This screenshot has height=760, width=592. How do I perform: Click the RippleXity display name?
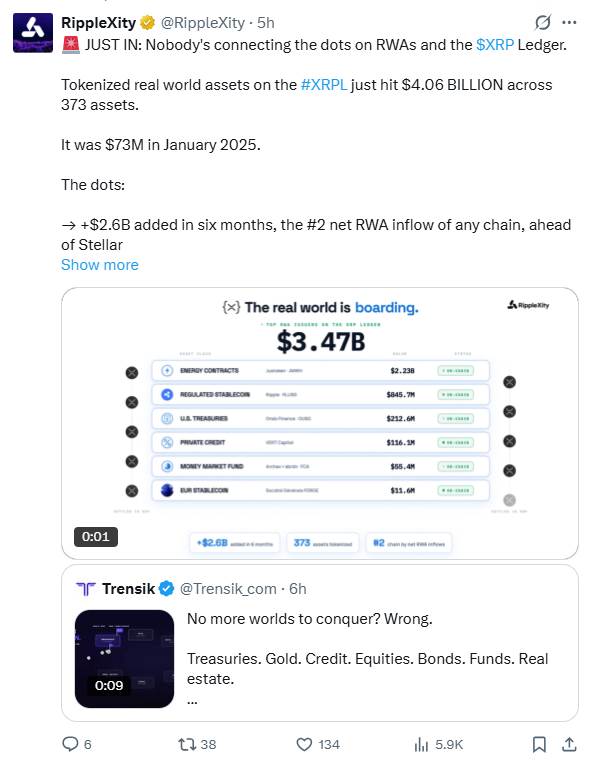(x=98, y=22)
